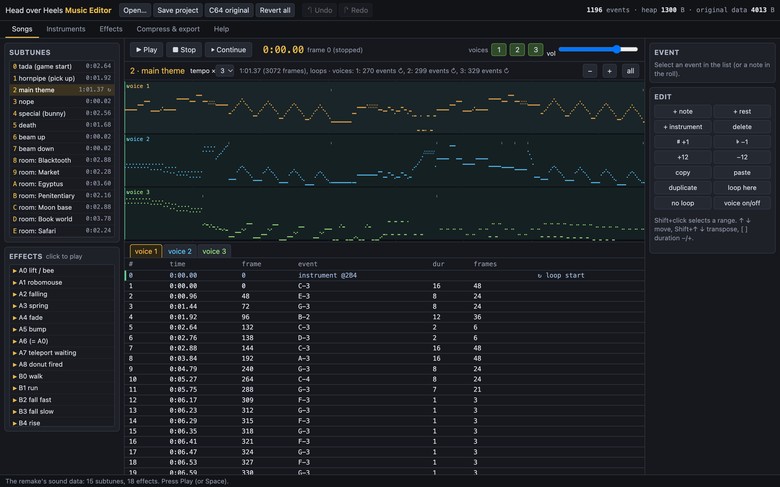The image size is (780, 487).
Task: Open the Instruments tab
Action: tap(66, 29)
